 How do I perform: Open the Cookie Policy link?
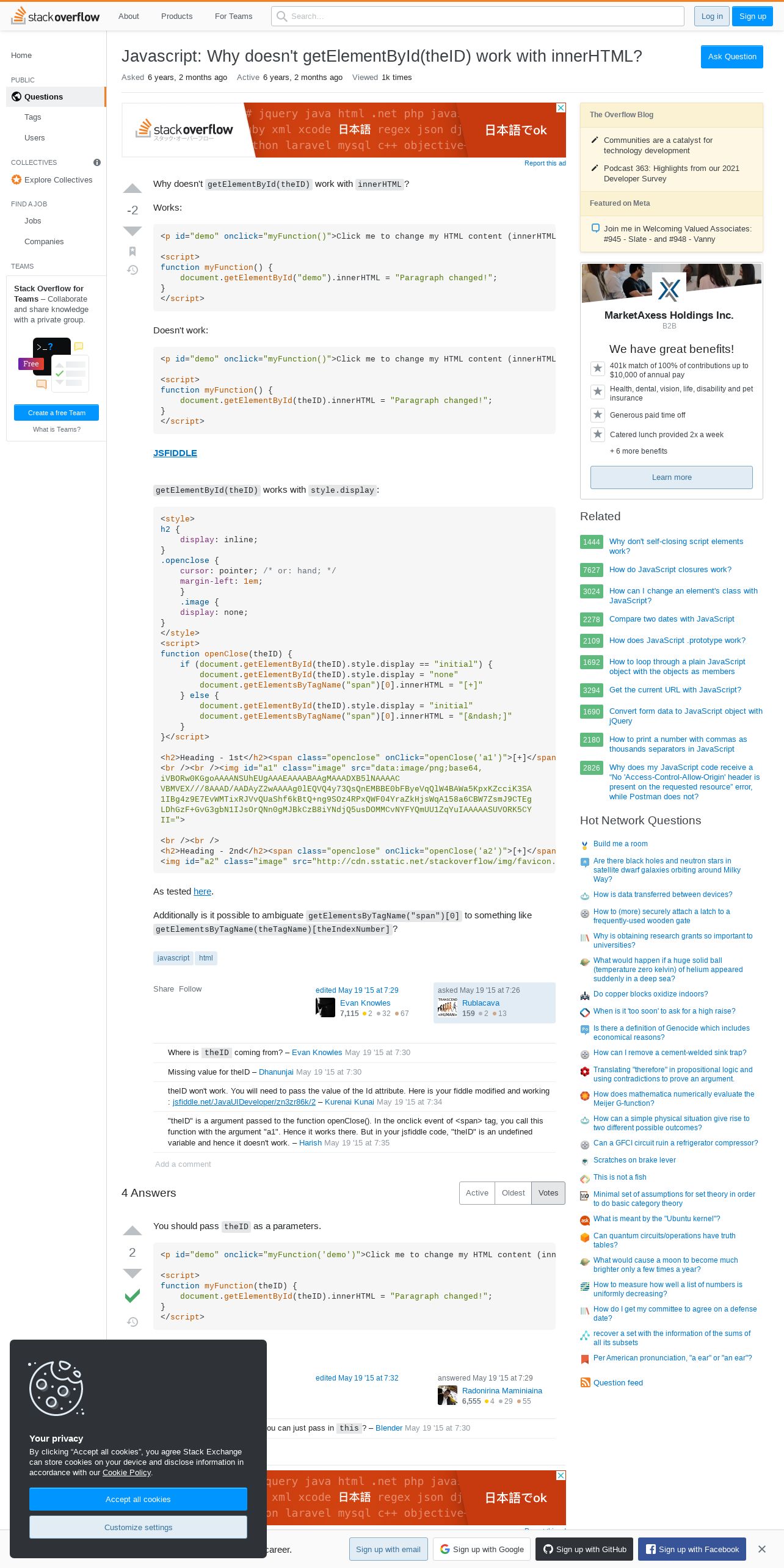coord(126,1473)
